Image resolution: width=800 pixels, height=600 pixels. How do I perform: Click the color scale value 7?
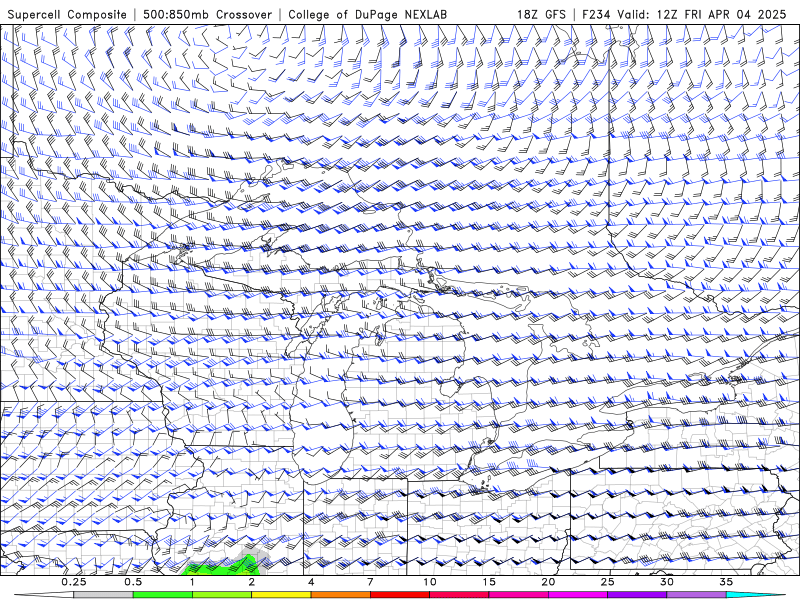click(x=370, y=582)
